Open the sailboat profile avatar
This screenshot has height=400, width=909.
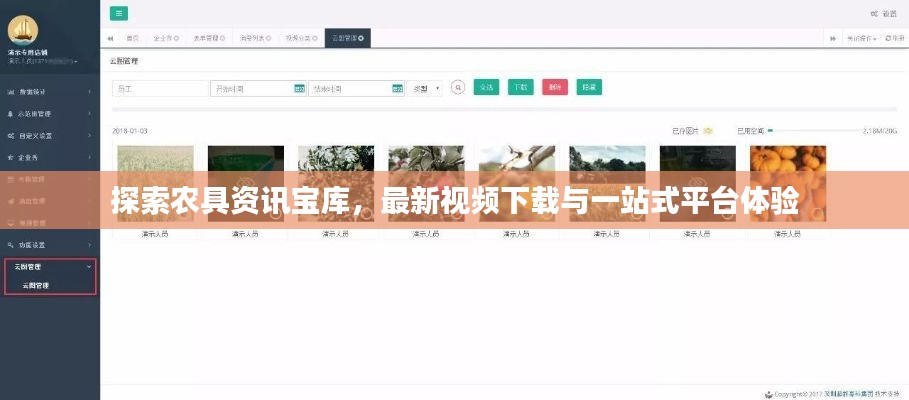(x=23, y=30)
